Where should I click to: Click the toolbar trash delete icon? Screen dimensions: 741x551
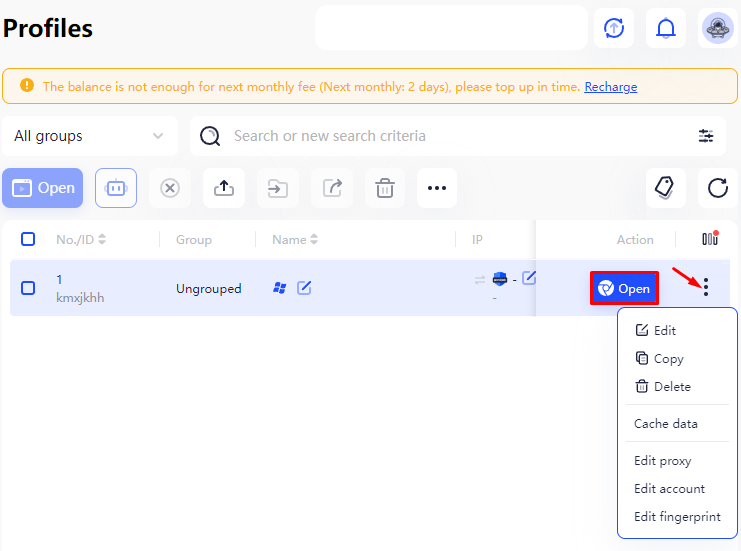click(385, 188)
